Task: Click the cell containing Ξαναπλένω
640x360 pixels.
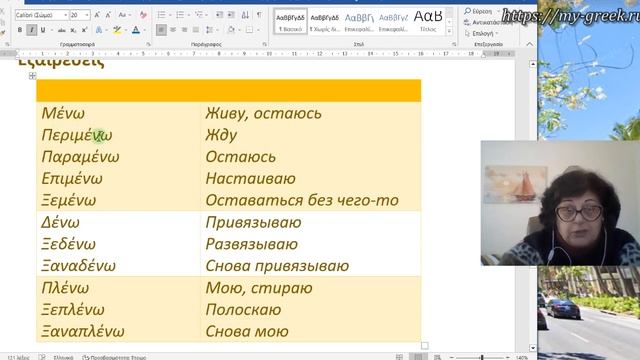Action: (118, 331)
